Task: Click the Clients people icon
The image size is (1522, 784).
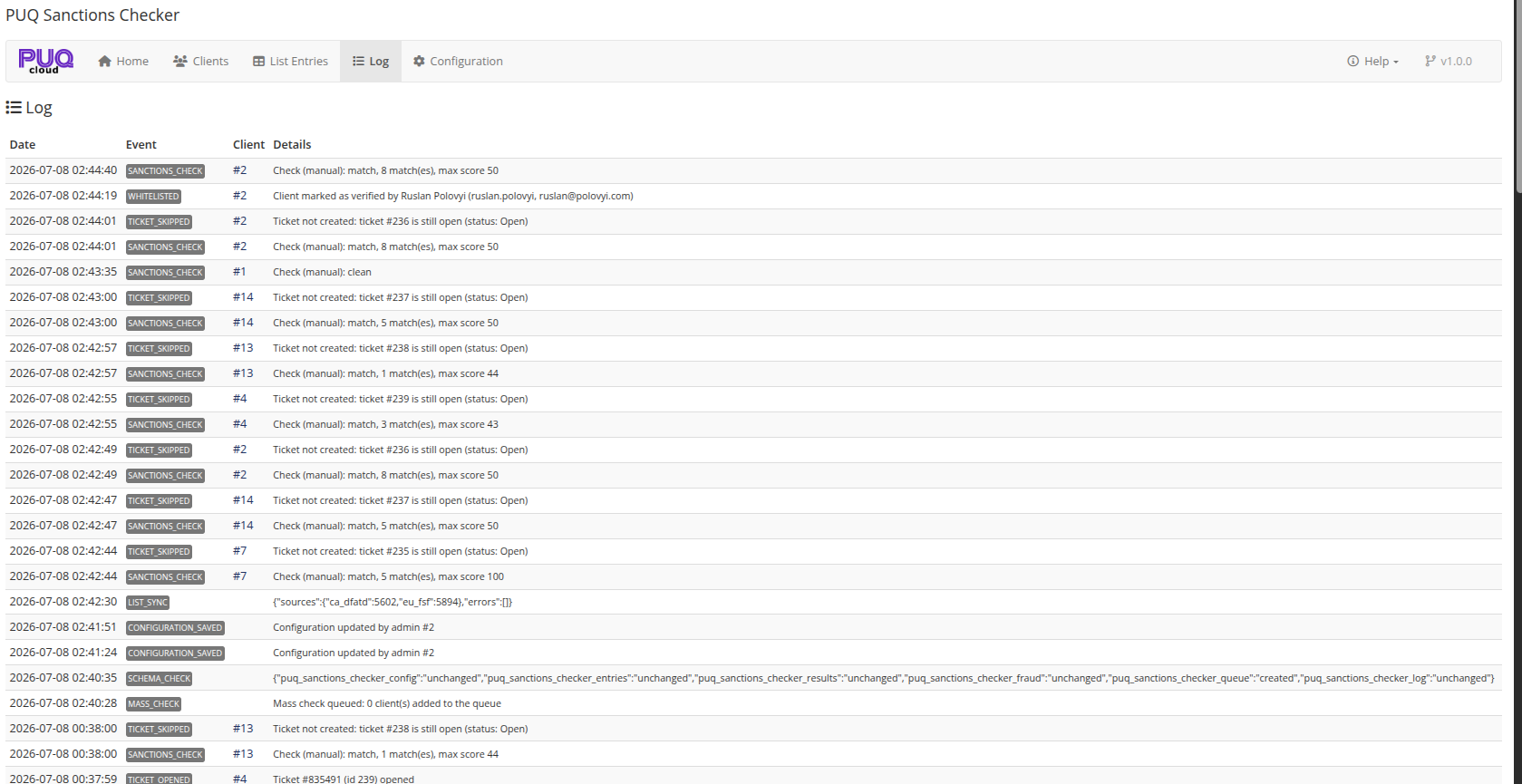Action: coord(180,61)
